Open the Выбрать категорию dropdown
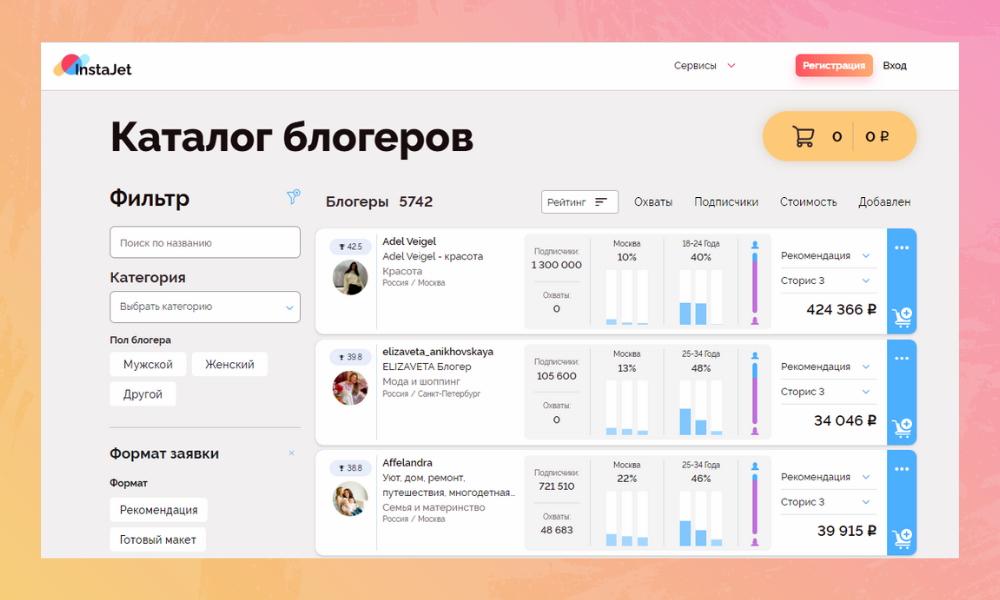Image resolution: width=1000 pixels, height=600 pixels. point(204,307)
